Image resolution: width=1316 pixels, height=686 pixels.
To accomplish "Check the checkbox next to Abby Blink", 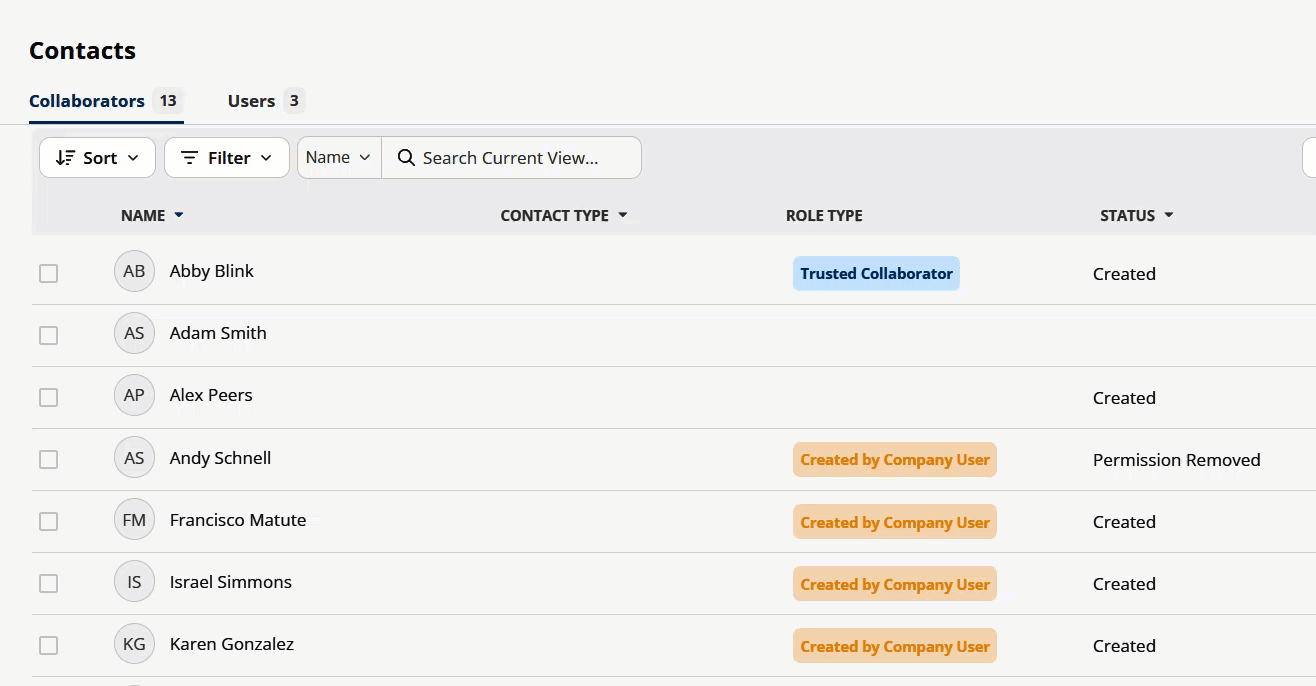I will (48, 273).
